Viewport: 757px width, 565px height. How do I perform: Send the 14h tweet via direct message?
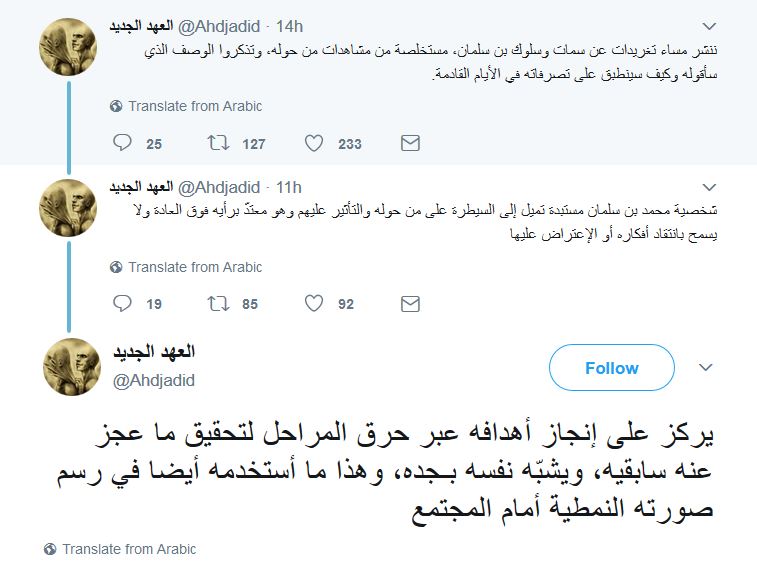click(409, 144)
